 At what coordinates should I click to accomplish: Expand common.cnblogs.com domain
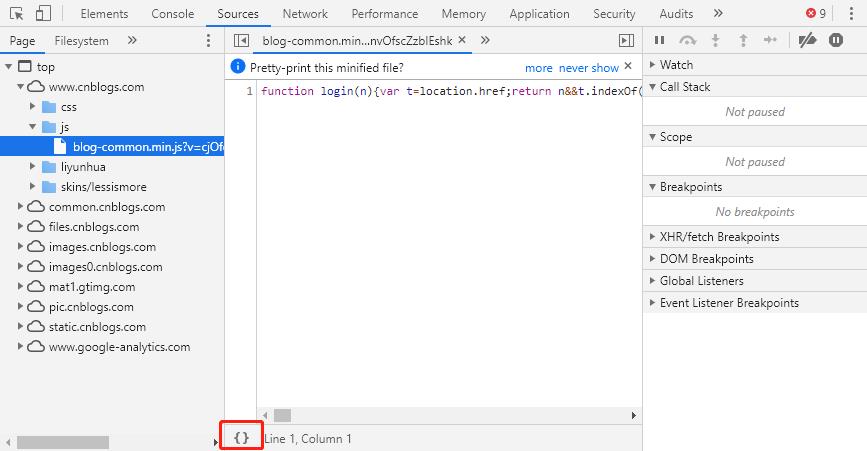click(x=20, y=207)
